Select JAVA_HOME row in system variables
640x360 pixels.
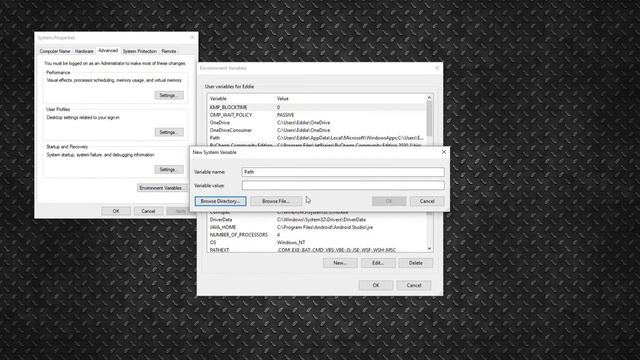coord(317,227)
